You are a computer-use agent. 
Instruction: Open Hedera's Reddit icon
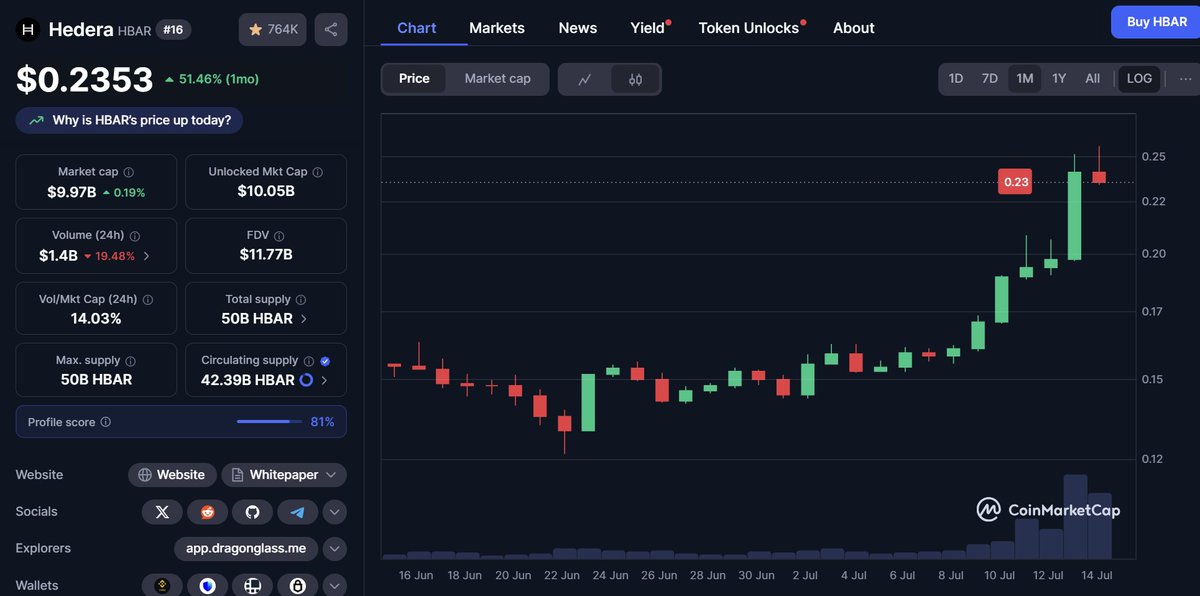[x=207, y=512]
